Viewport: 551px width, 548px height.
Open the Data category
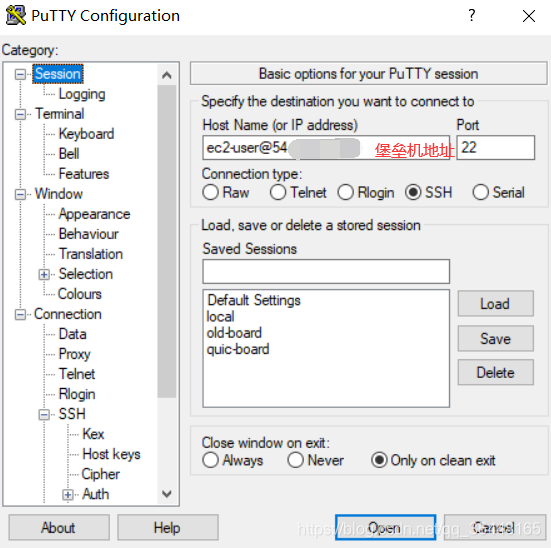tap(72, 334)
